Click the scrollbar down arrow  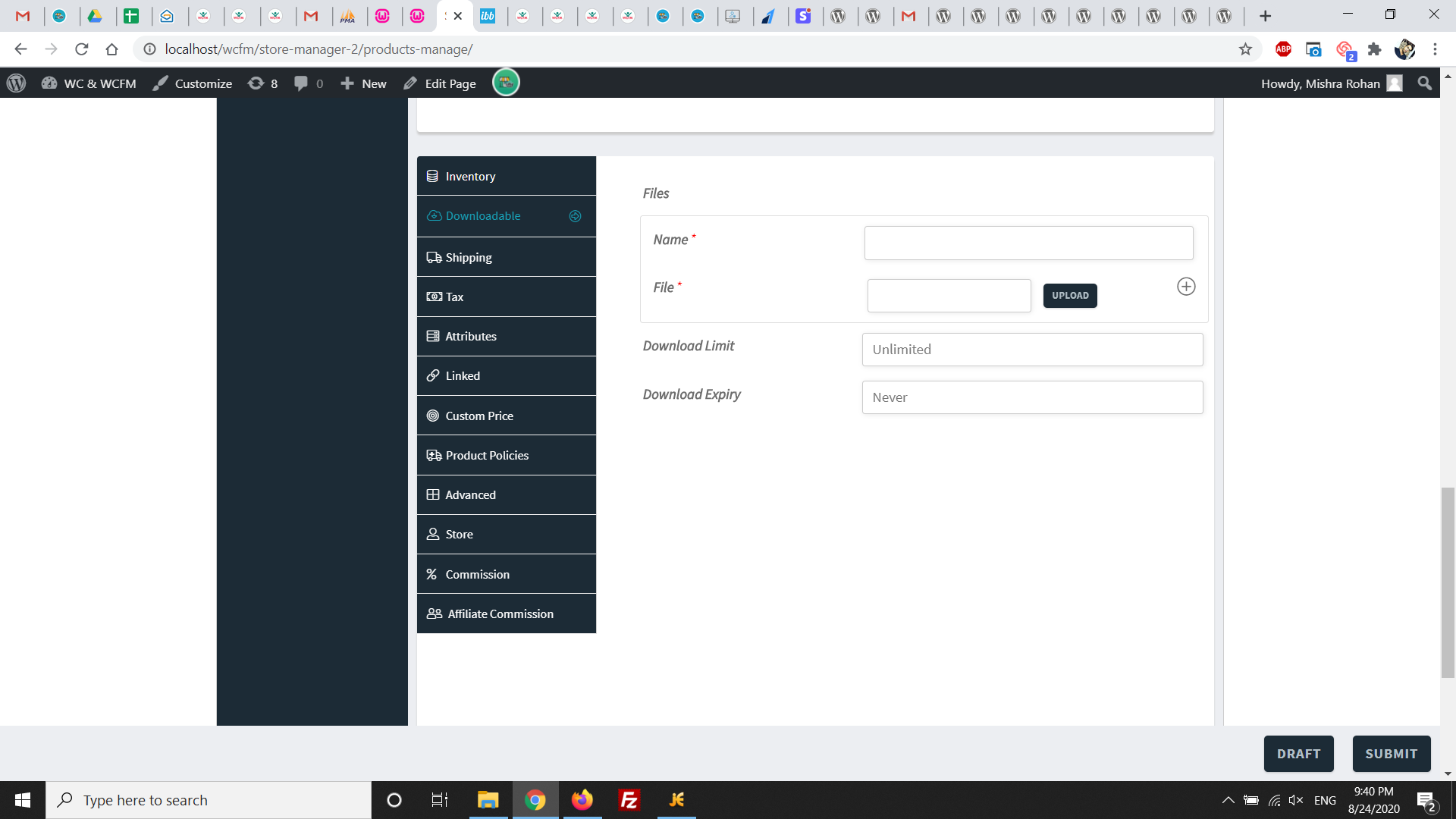1448,773
